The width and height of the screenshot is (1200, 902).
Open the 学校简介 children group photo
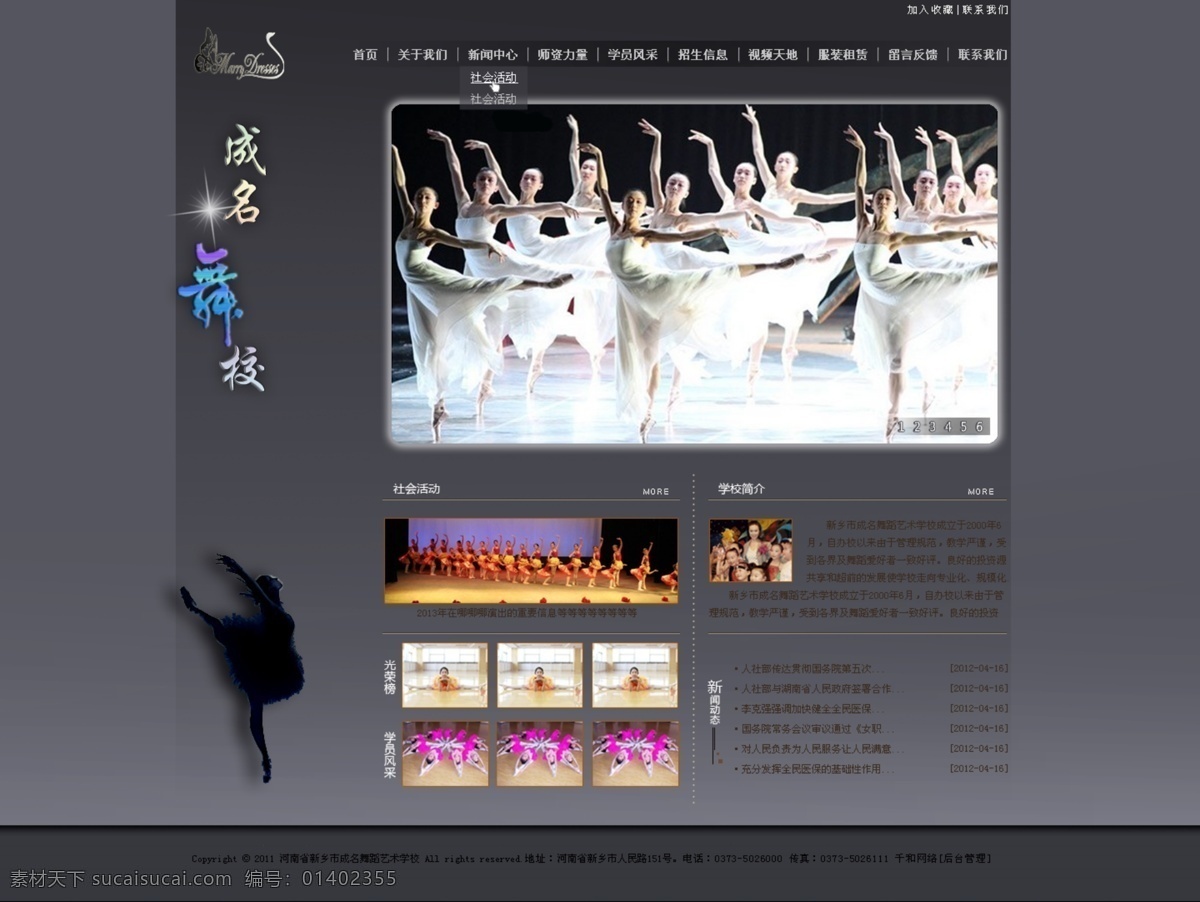coord(751,550)
